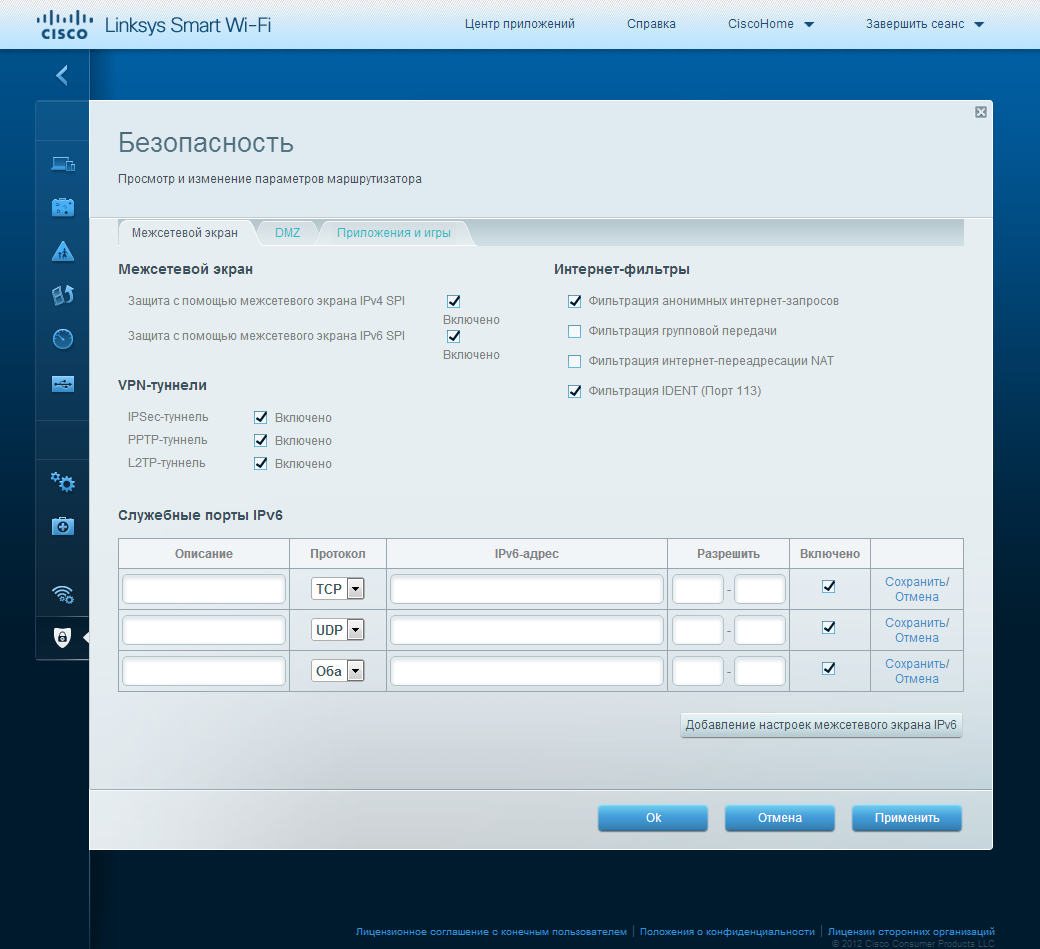Uncheck Включено in the TCP row
Screen dimensions: 1040x949
point(828,586)
